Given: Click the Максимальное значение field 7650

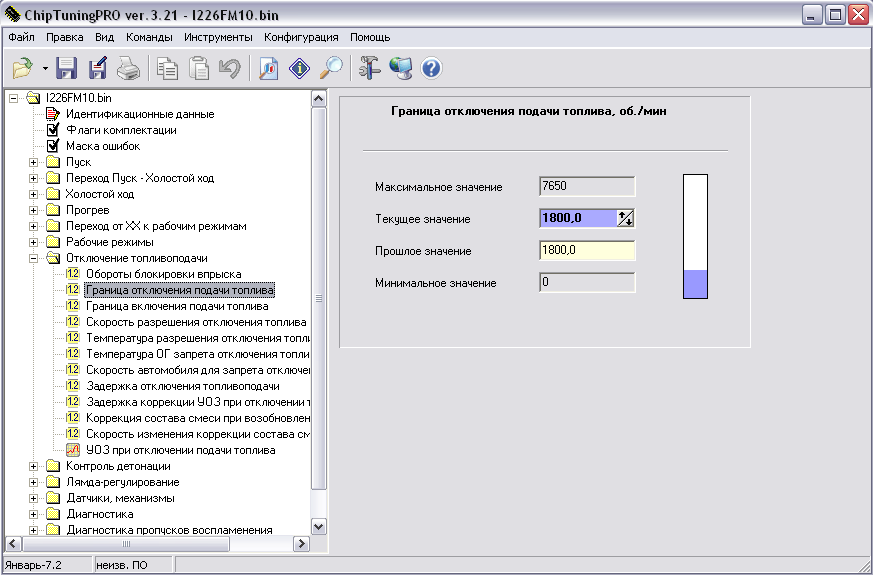Looking at the screenshot, I should coord(587,186).
